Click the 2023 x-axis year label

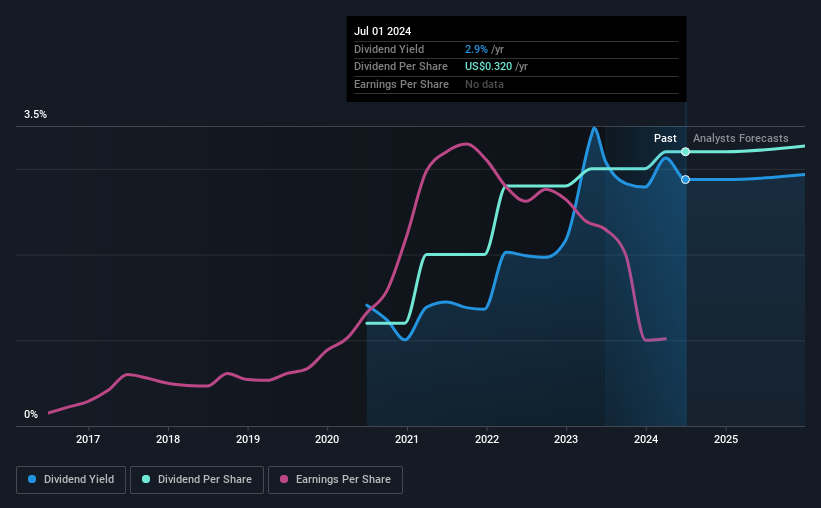click(566, 439)
